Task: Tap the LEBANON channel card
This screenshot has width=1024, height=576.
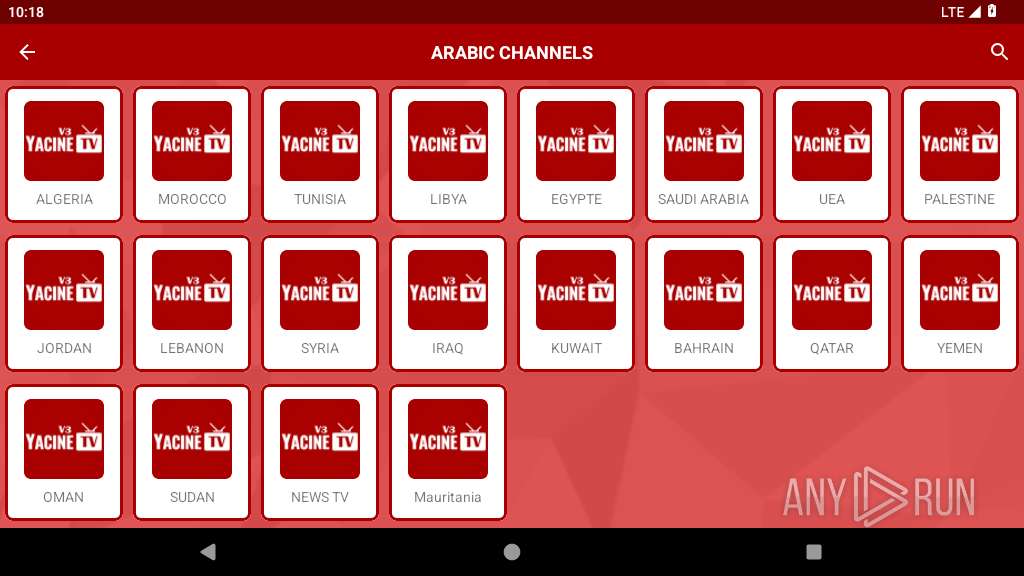Action: 192,304
